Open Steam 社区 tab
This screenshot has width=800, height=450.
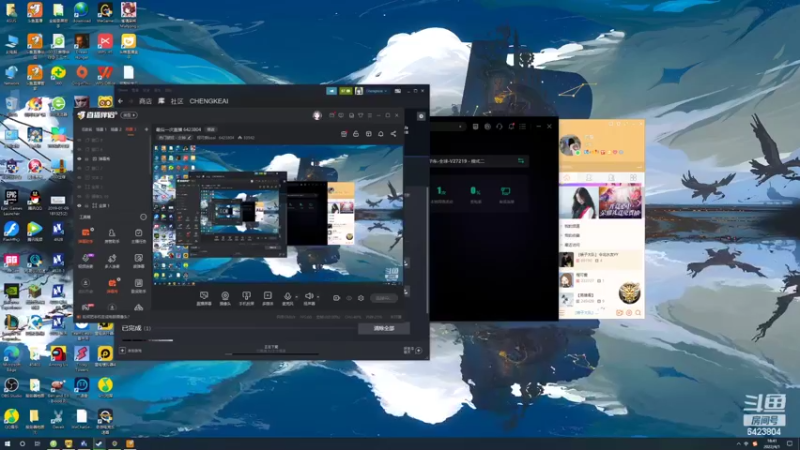(177, 101)
